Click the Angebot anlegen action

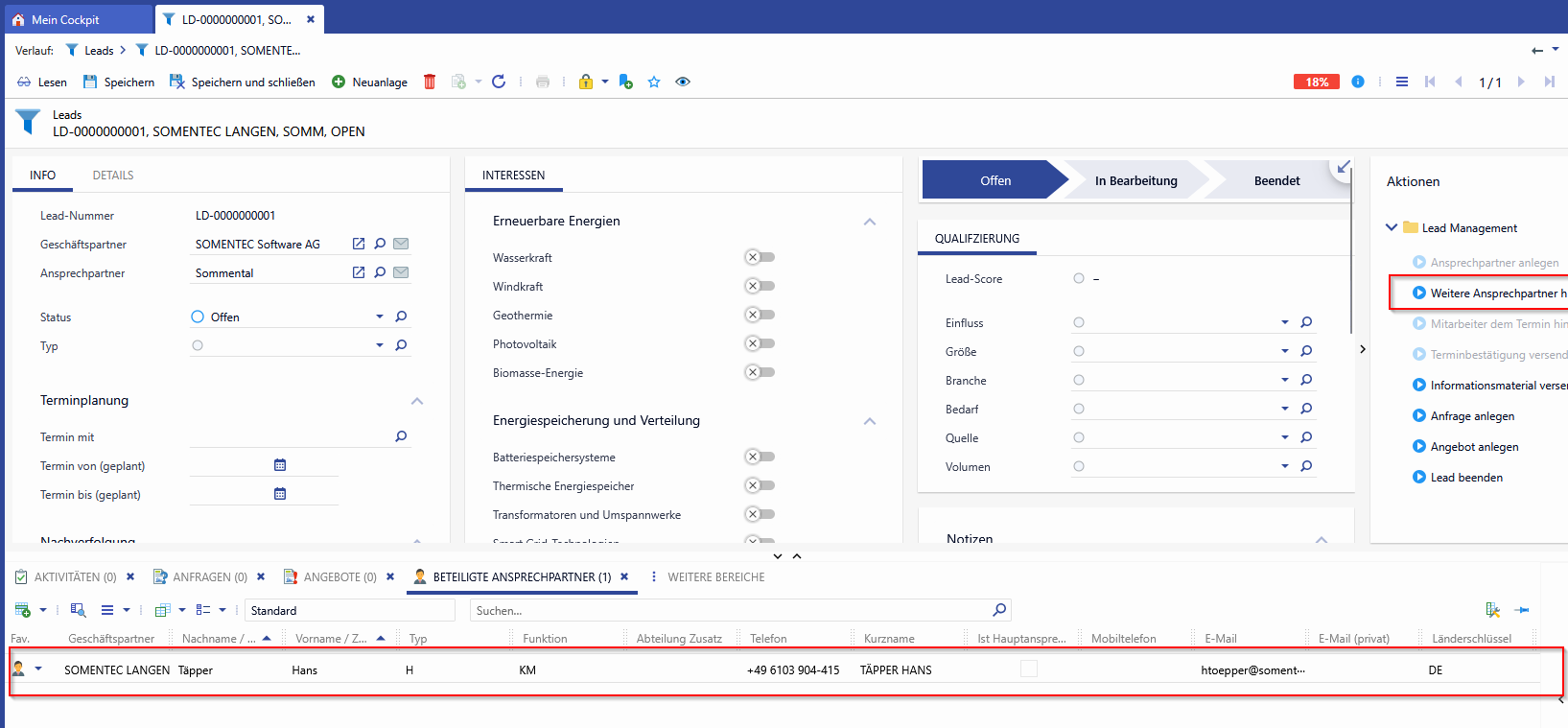pos(1474,447)
